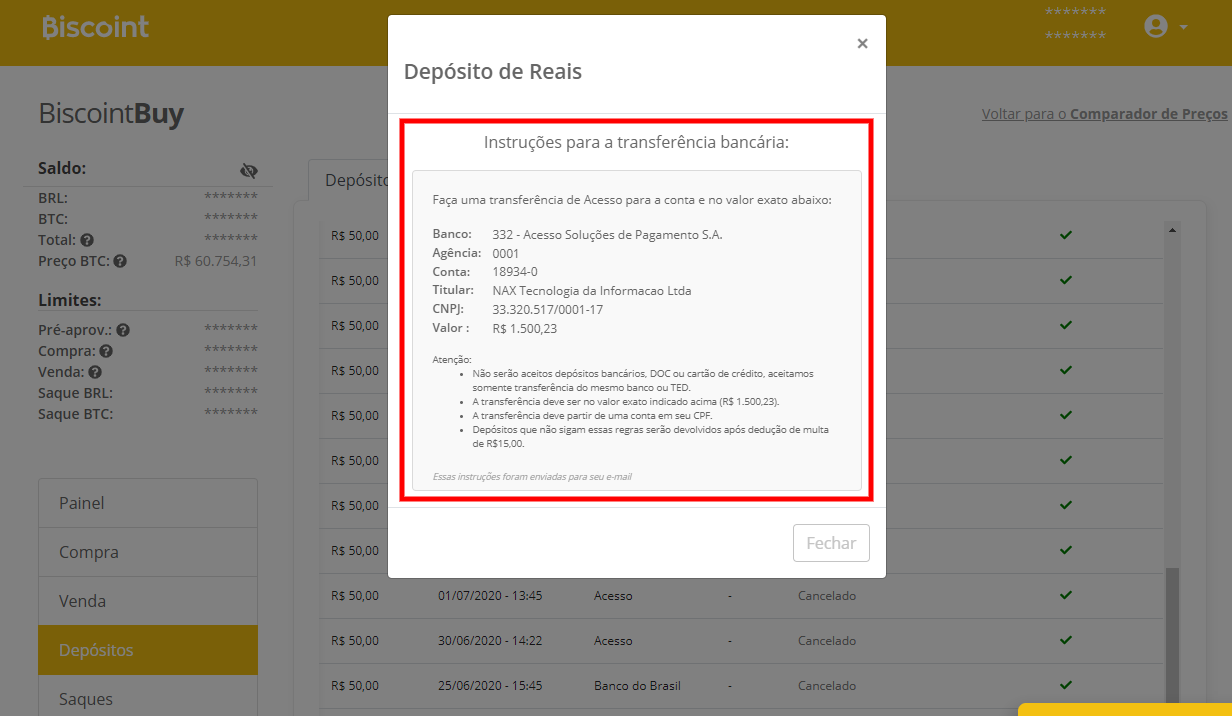Screen dimensions: 1232x716
Task: Click green check in 30/06/2020 - 14:22 row
Action: pyautogui.click(x=1066, y=640)
